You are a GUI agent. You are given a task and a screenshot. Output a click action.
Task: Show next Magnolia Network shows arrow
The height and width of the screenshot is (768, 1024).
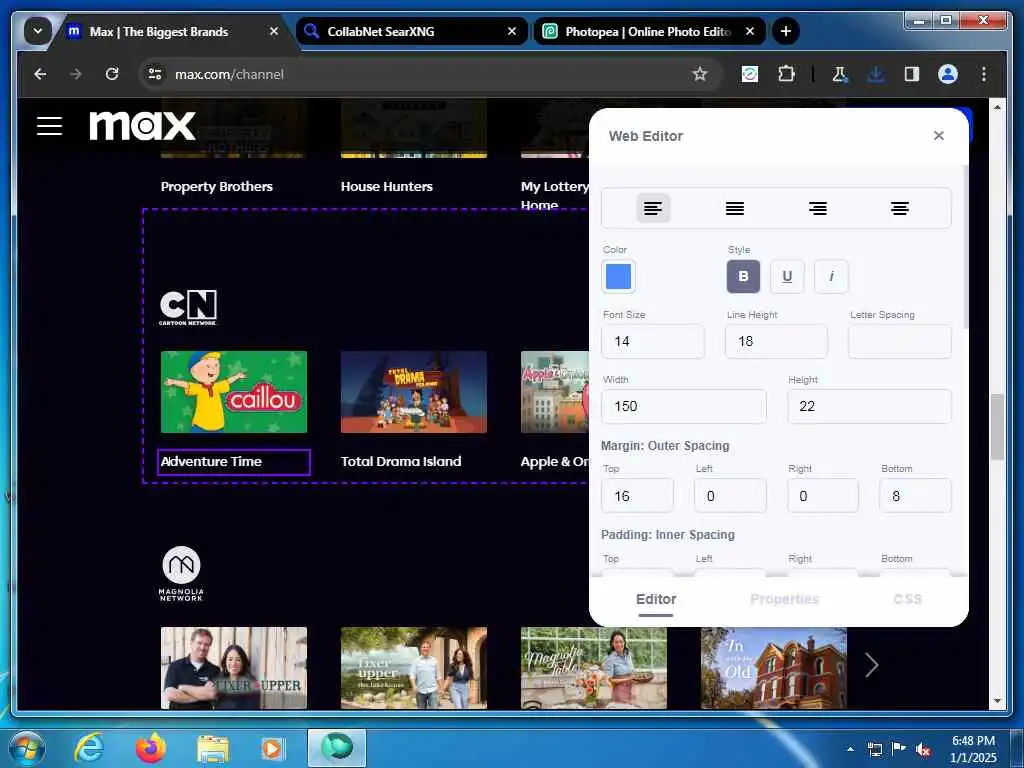tap(871, 665)
